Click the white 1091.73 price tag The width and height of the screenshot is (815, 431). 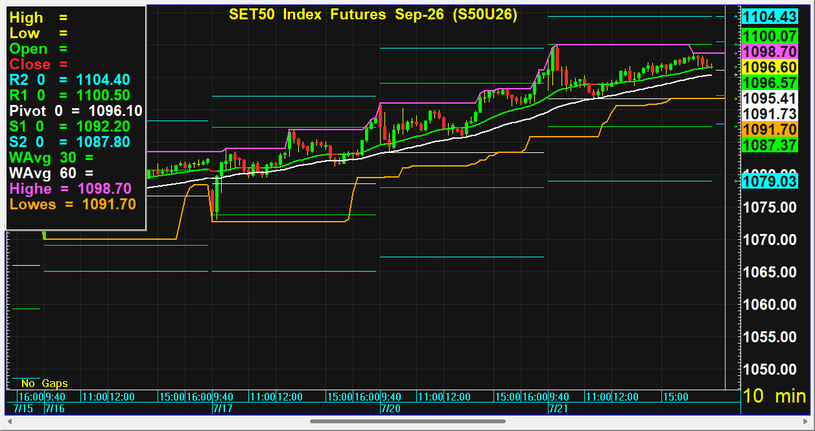click(x=770, y=114)
